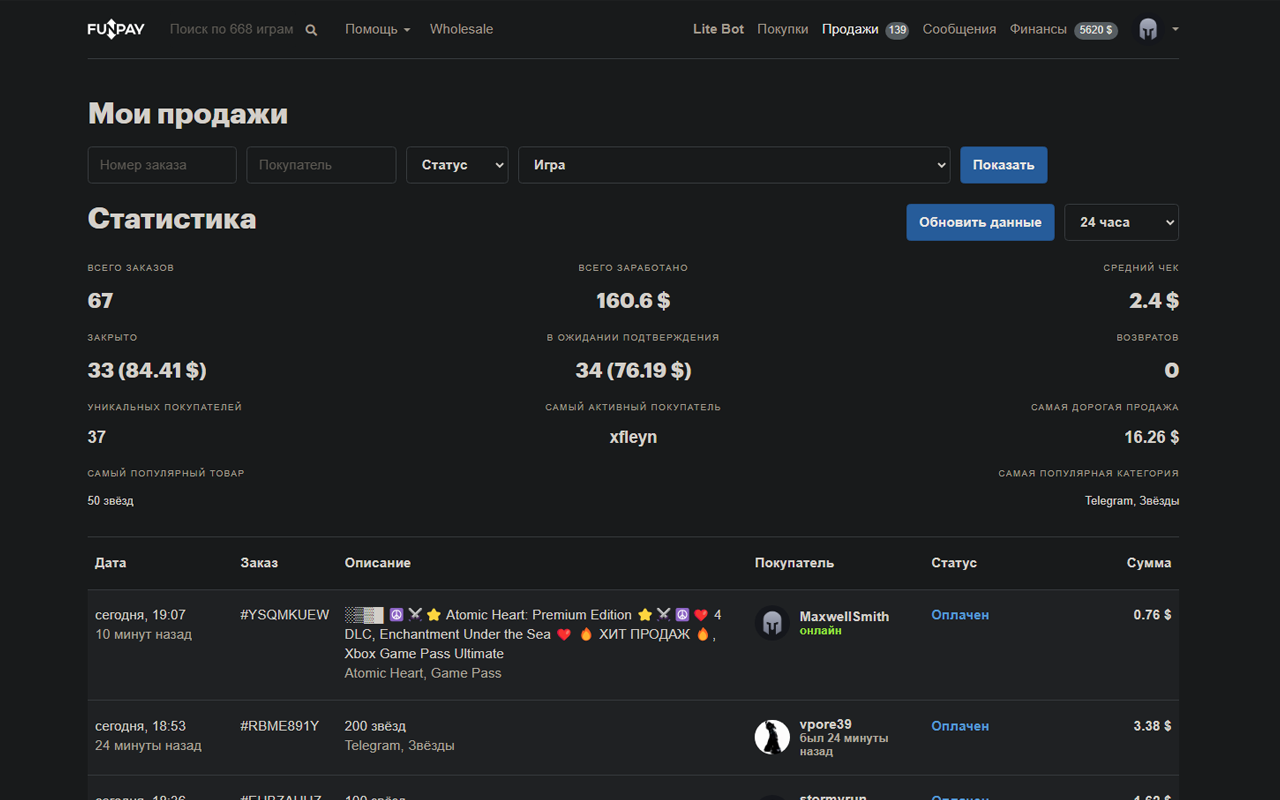
Task: Expand the Помощь menu
Action: click(x=377, y=30)
